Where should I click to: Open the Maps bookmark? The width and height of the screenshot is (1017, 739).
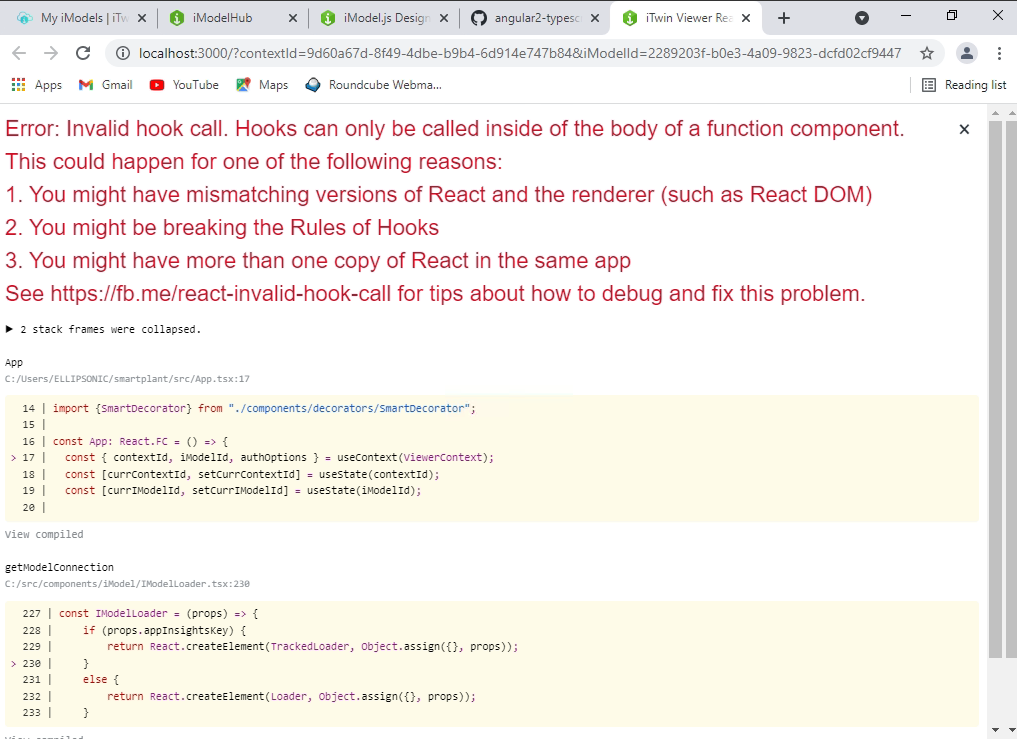tap(261, 85)
